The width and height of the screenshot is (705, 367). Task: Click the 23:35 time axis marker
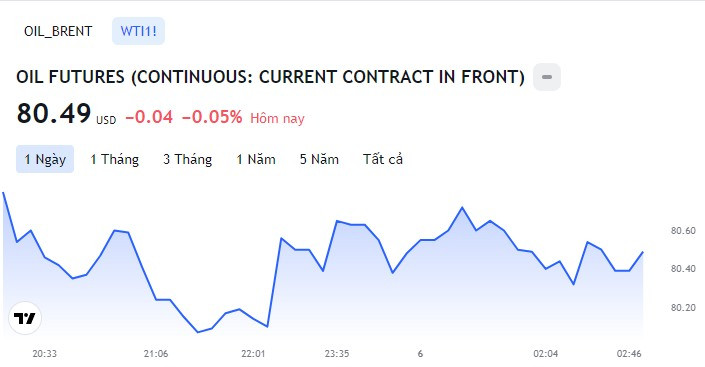(x=337, y=354)
